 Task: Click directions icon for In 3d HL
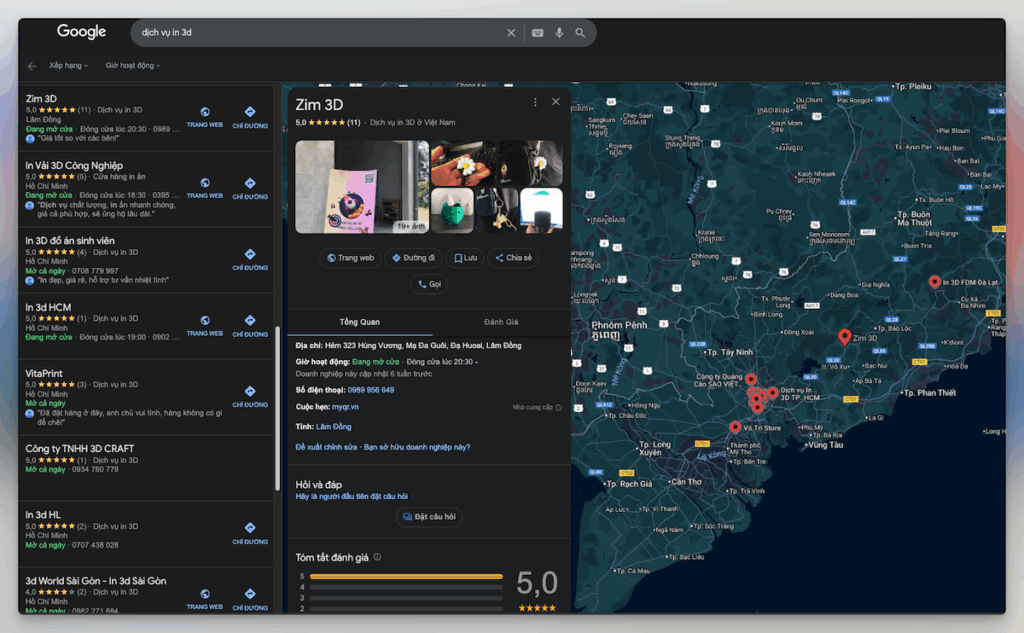[x=250, y=528]
